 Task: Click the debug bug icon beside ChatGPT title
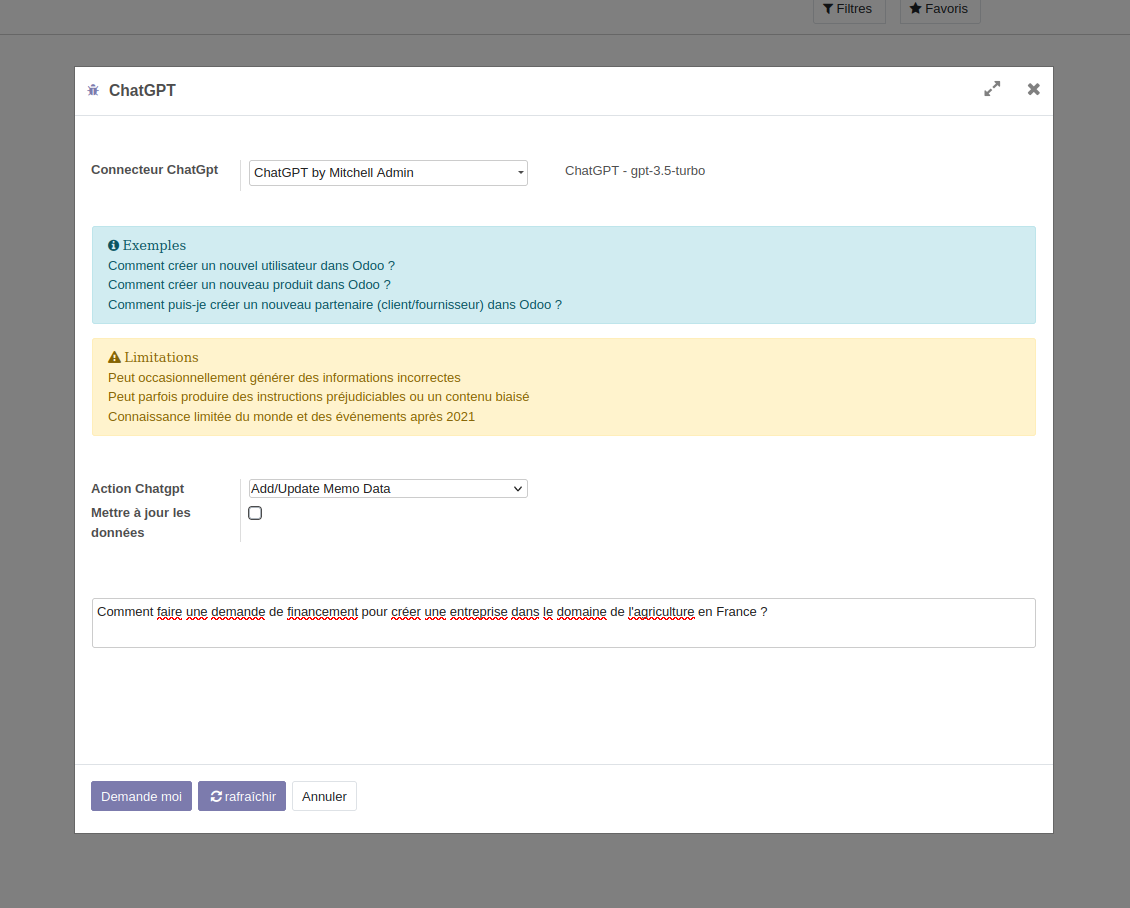(x=93, y=90)
